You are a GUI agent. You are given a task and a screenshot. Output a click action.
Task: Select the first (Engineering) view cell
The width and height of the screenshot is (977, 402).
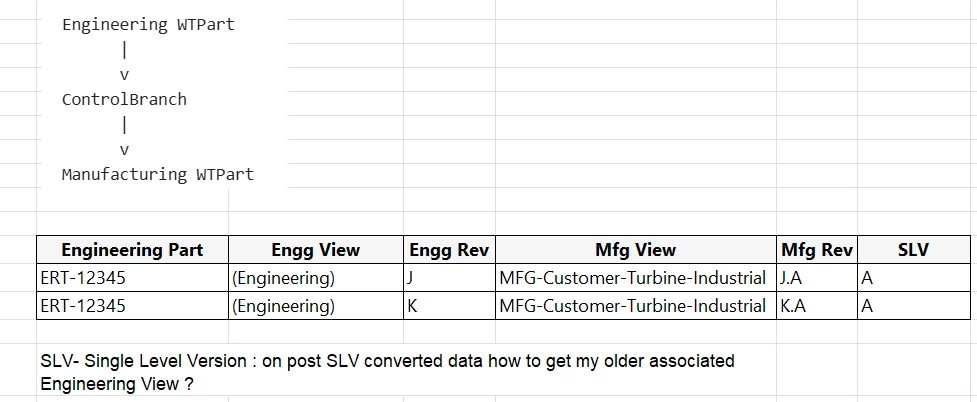pyautogui.click(x=316, y=277)
